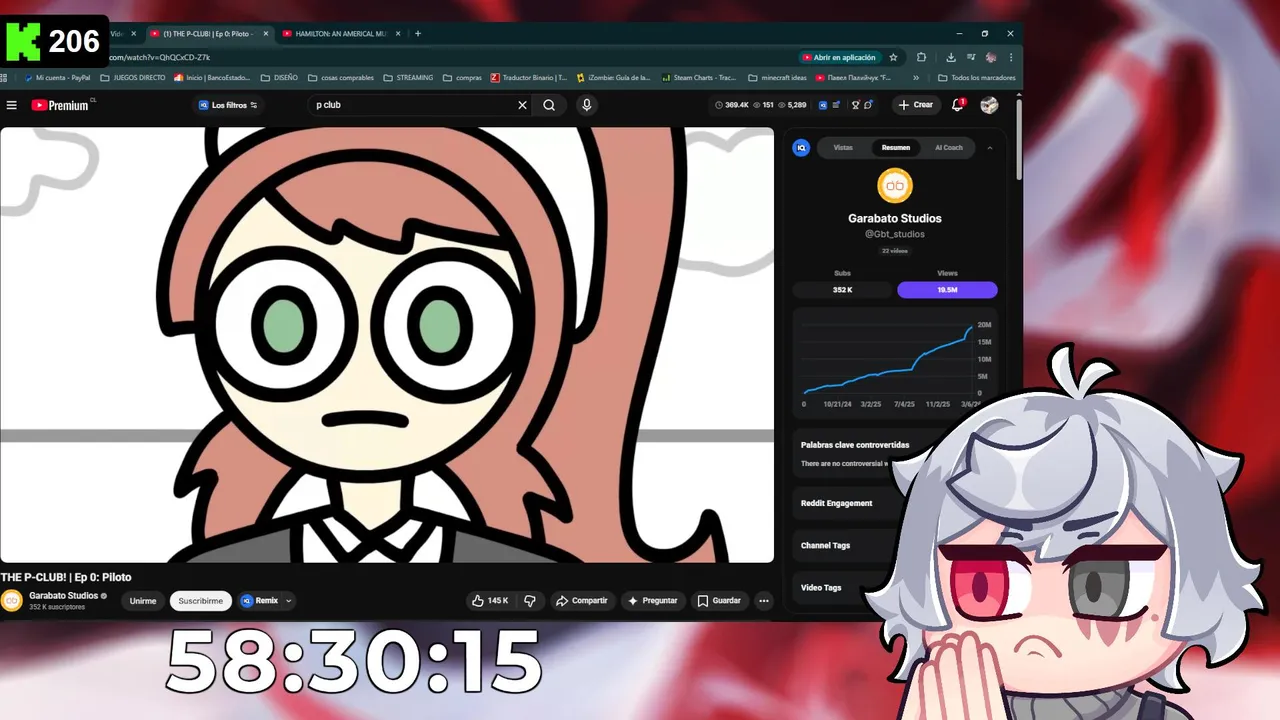Click the blue IQ extension logo in panel
The width and height of the screenshot is (1280, 720).
[801, 148]
